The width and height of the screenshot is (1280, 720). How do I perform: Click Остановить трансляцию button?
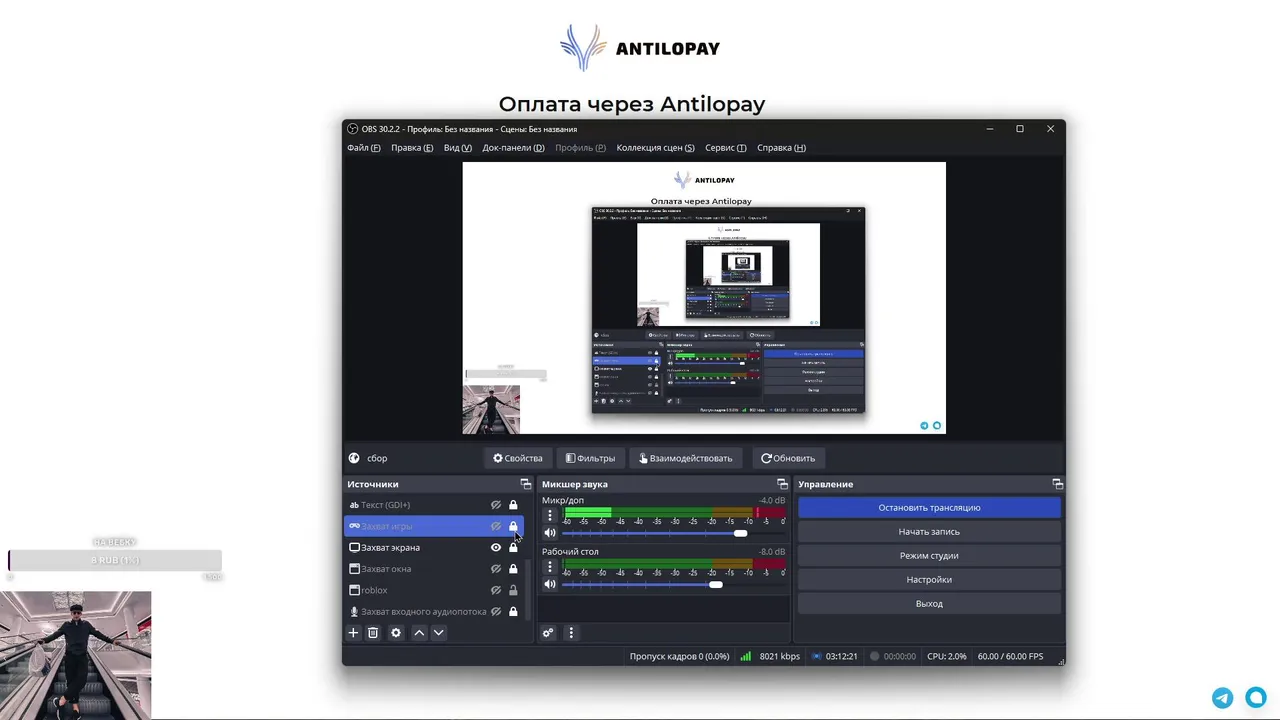point(929,508)
